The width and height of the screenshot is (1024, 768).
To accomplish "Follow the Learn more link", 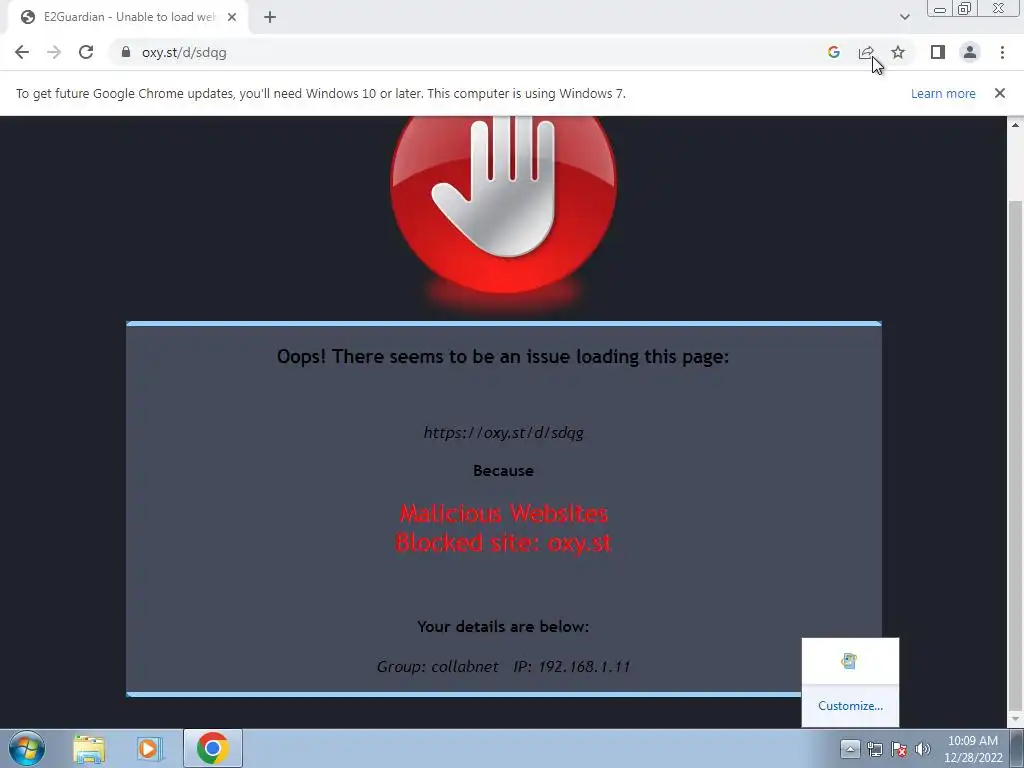I will click(x=943, y=93).
